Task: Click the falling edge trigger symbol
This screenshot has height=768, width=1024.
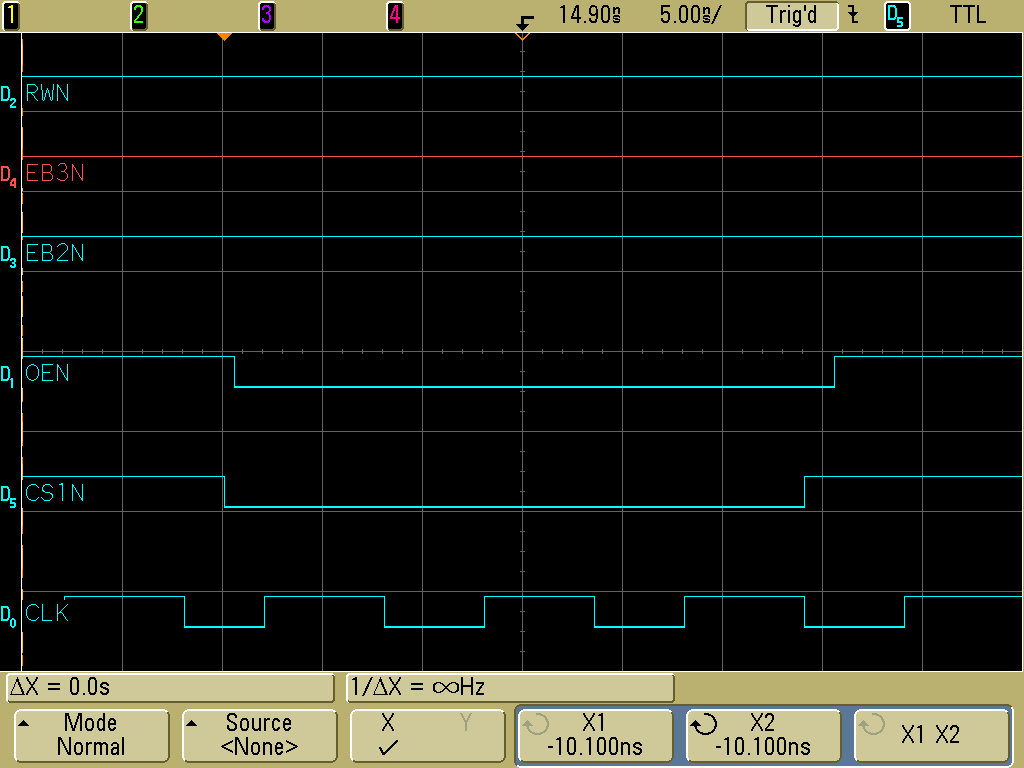Action: click(853, 15)
